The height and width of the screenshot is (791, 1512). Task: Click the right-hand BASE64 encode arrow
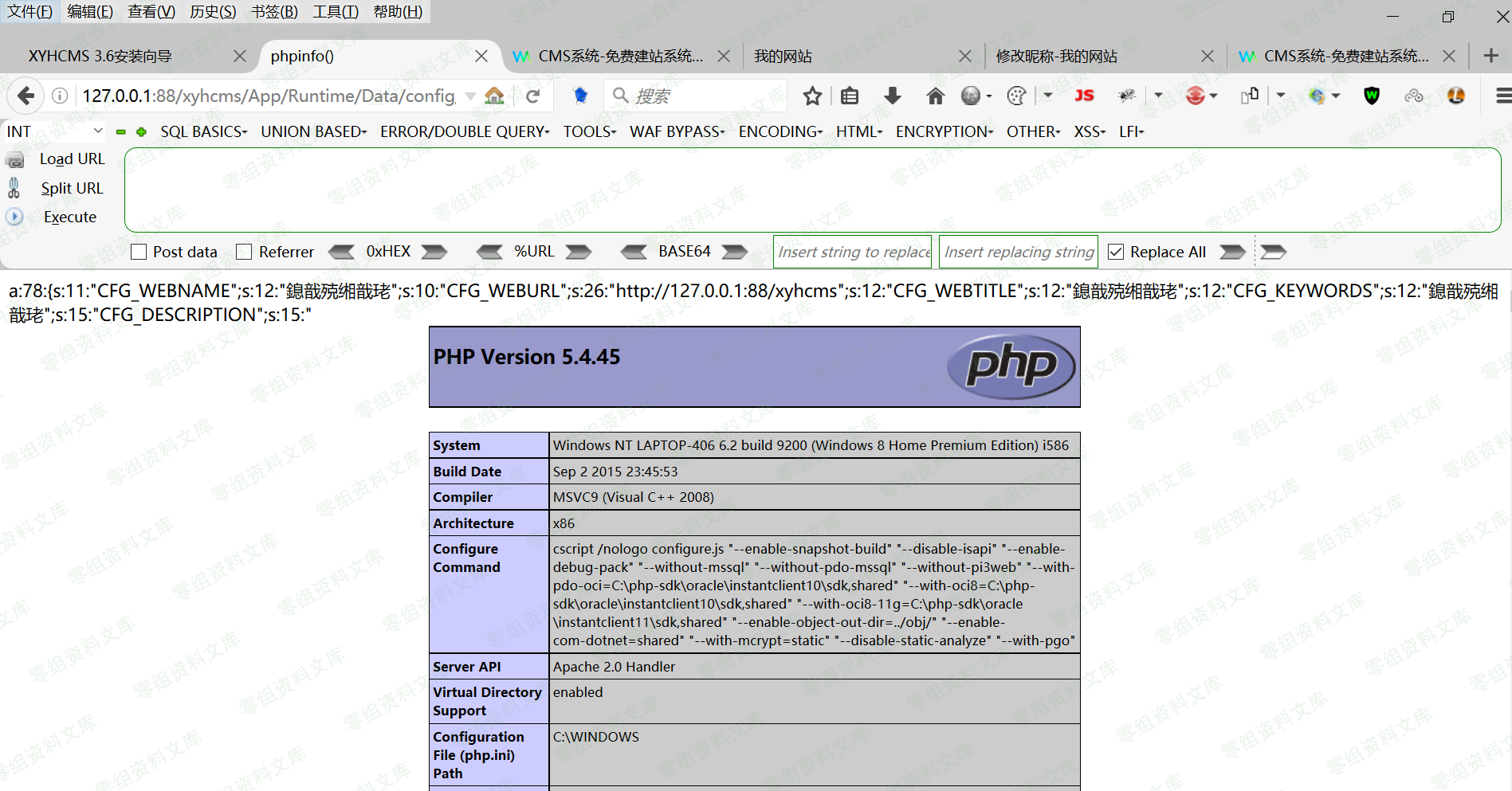[735, 253]
